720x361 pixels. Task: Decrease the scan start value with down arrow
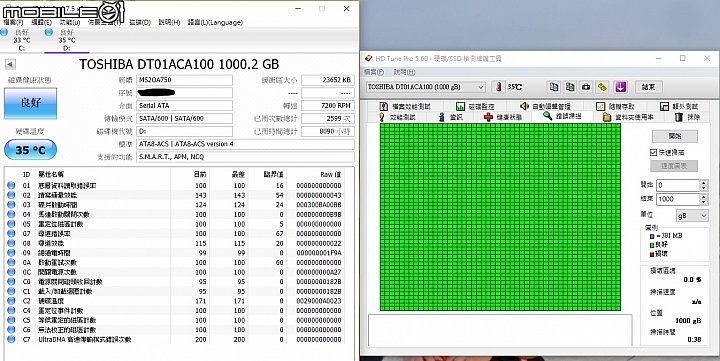point(704,188)
